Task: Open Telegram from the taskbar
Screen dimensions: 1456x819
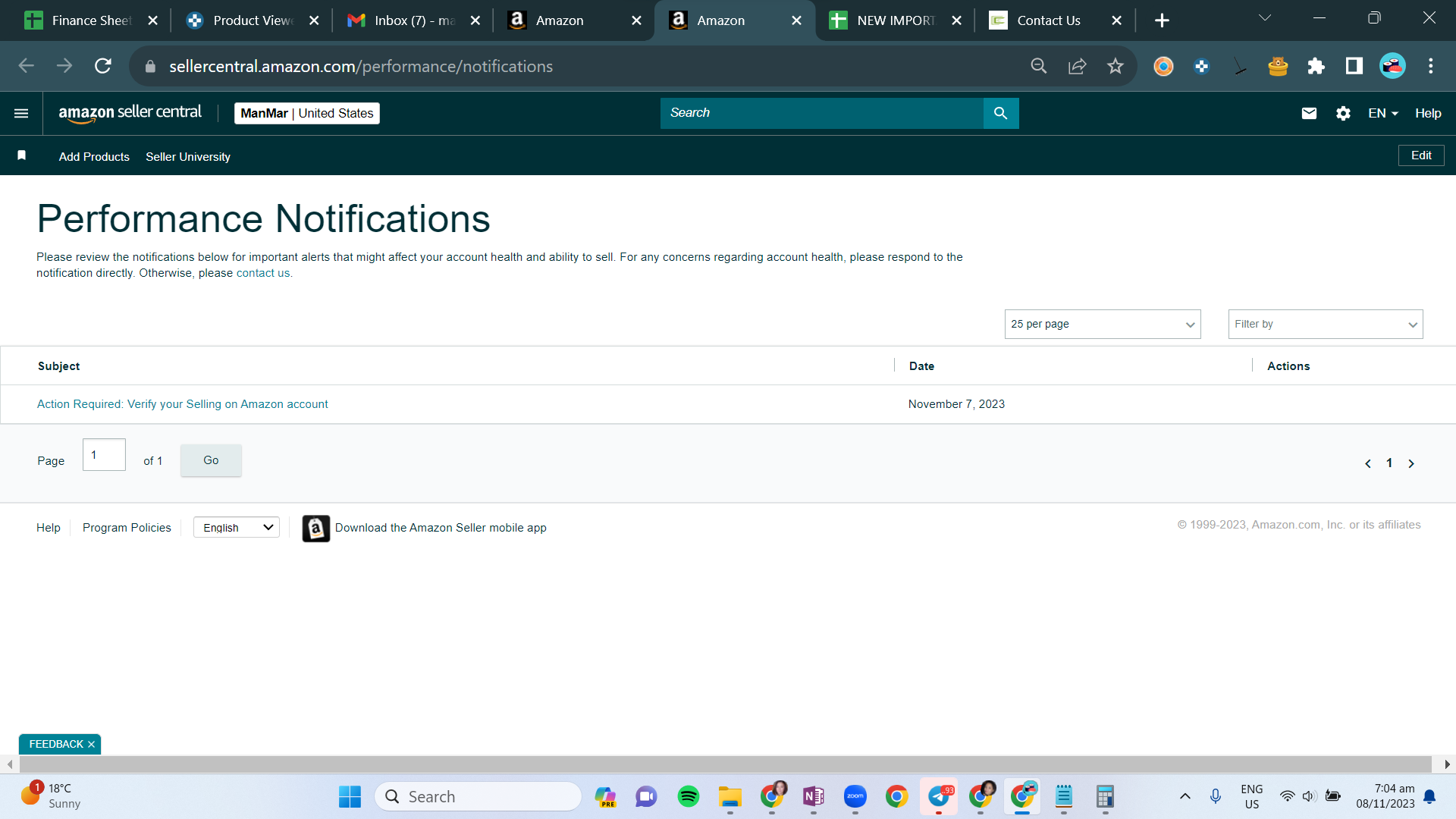Action: tap(939, 796)
